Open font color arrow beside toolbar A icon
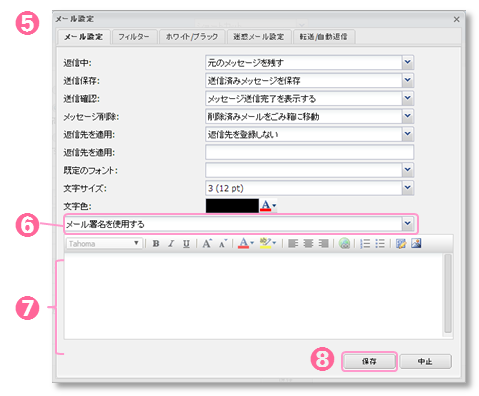Image resolution: width=479 pixels, height=396 pixels. 252,243
